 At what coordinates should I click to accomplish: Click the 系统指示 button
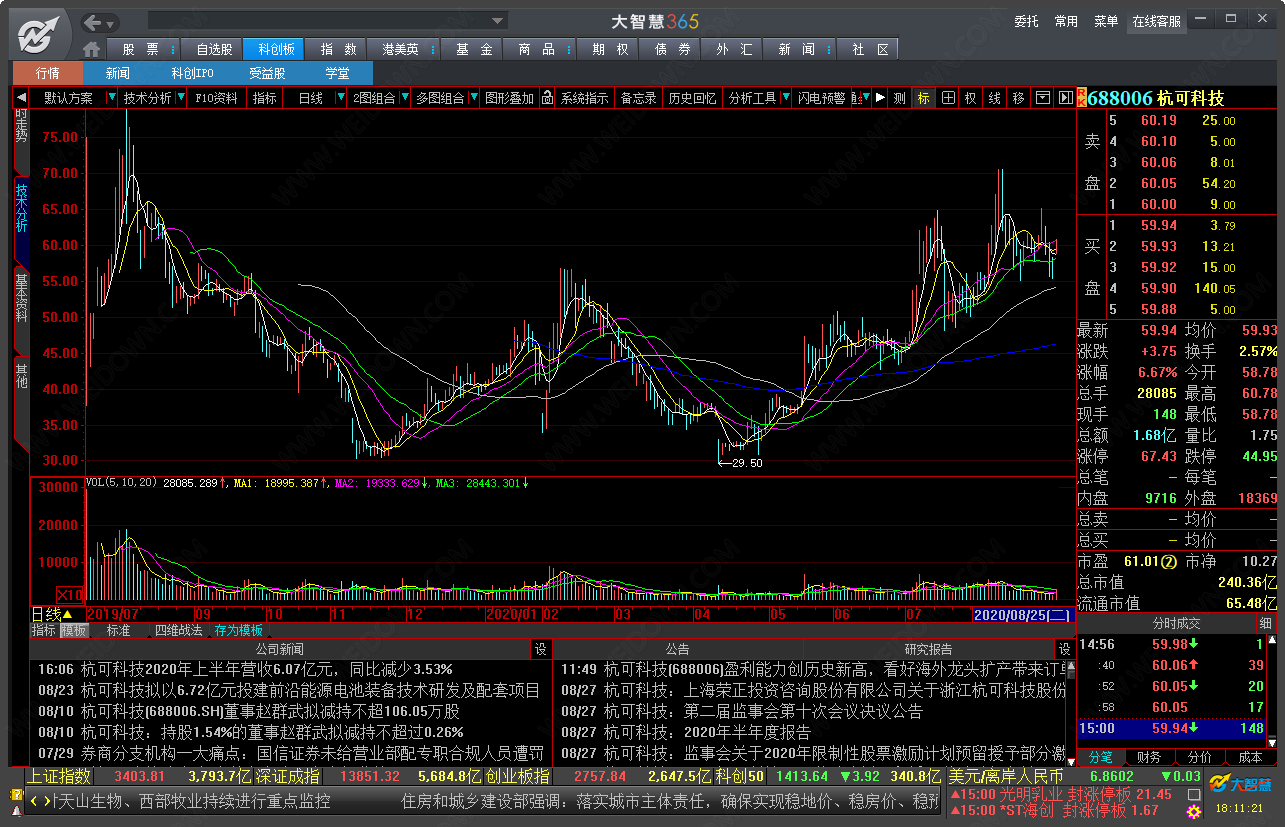(584, 98)
